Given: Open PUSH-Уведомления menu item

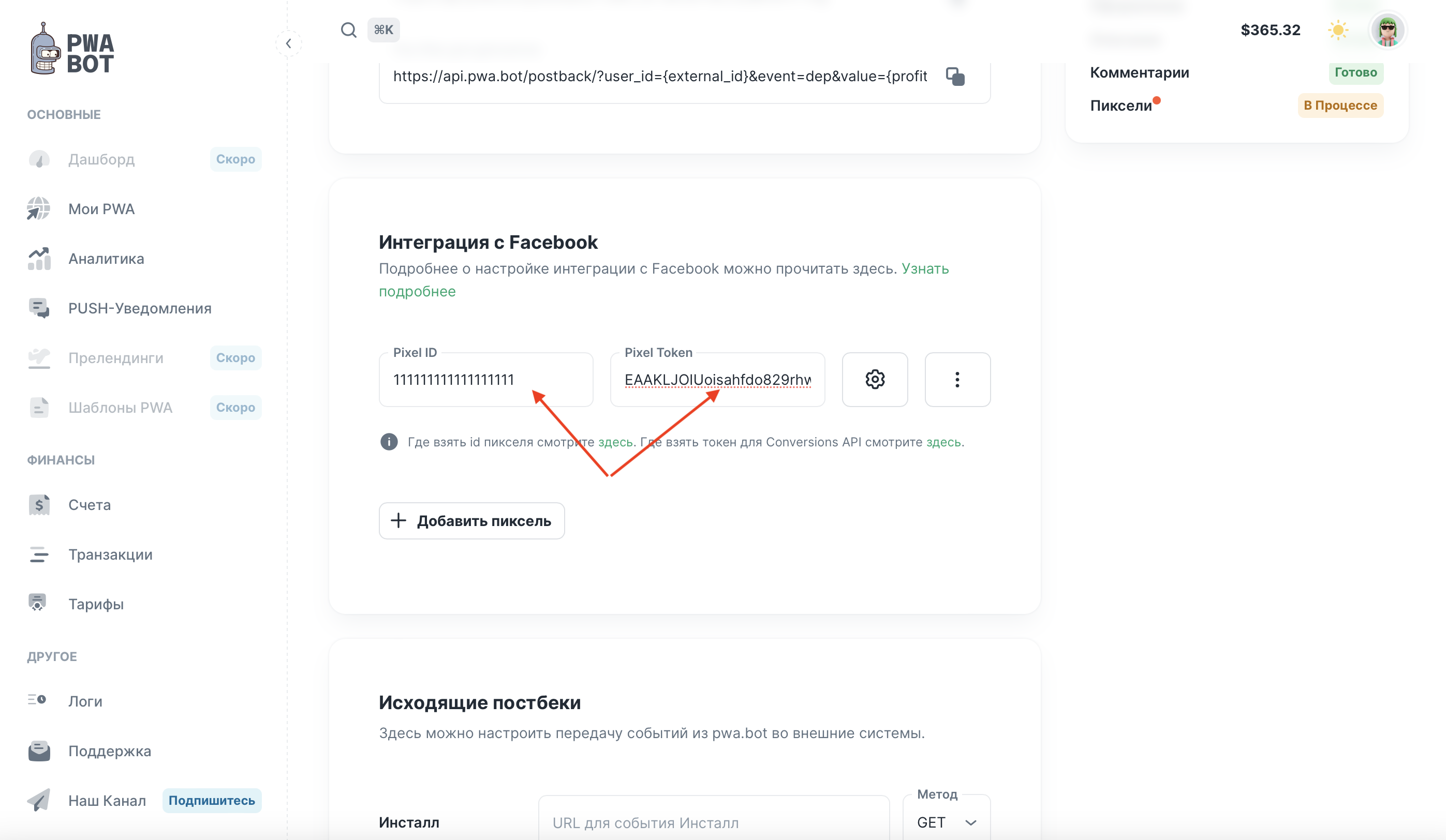Looking at the screenshot, I should coord(139,308).
